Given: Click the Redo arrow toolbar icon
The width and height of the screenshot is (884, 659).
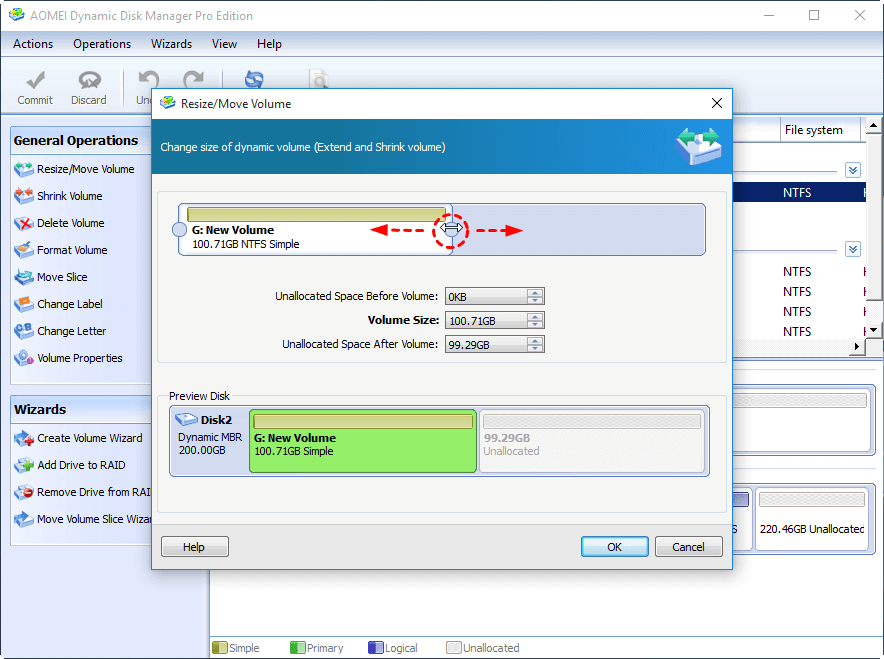Looking at the screenshot, I should [x=193, y=81].
